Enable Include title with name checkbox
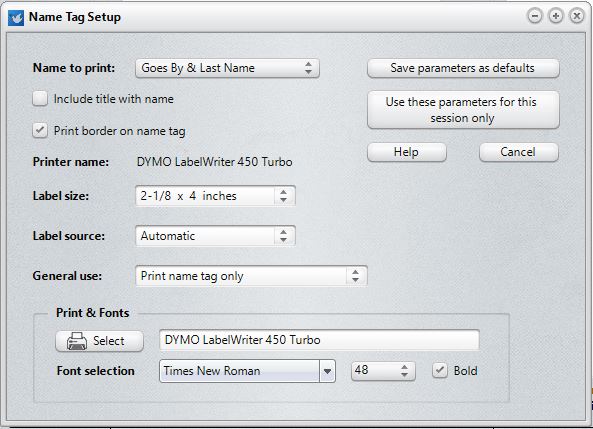The image size is (593, 429). tap(40, 99)
